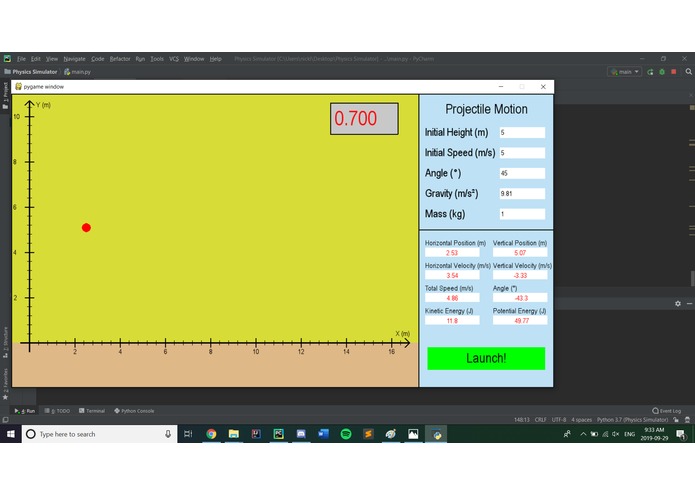
Task: Open the Tools menu
Action: tap(157, 58)
